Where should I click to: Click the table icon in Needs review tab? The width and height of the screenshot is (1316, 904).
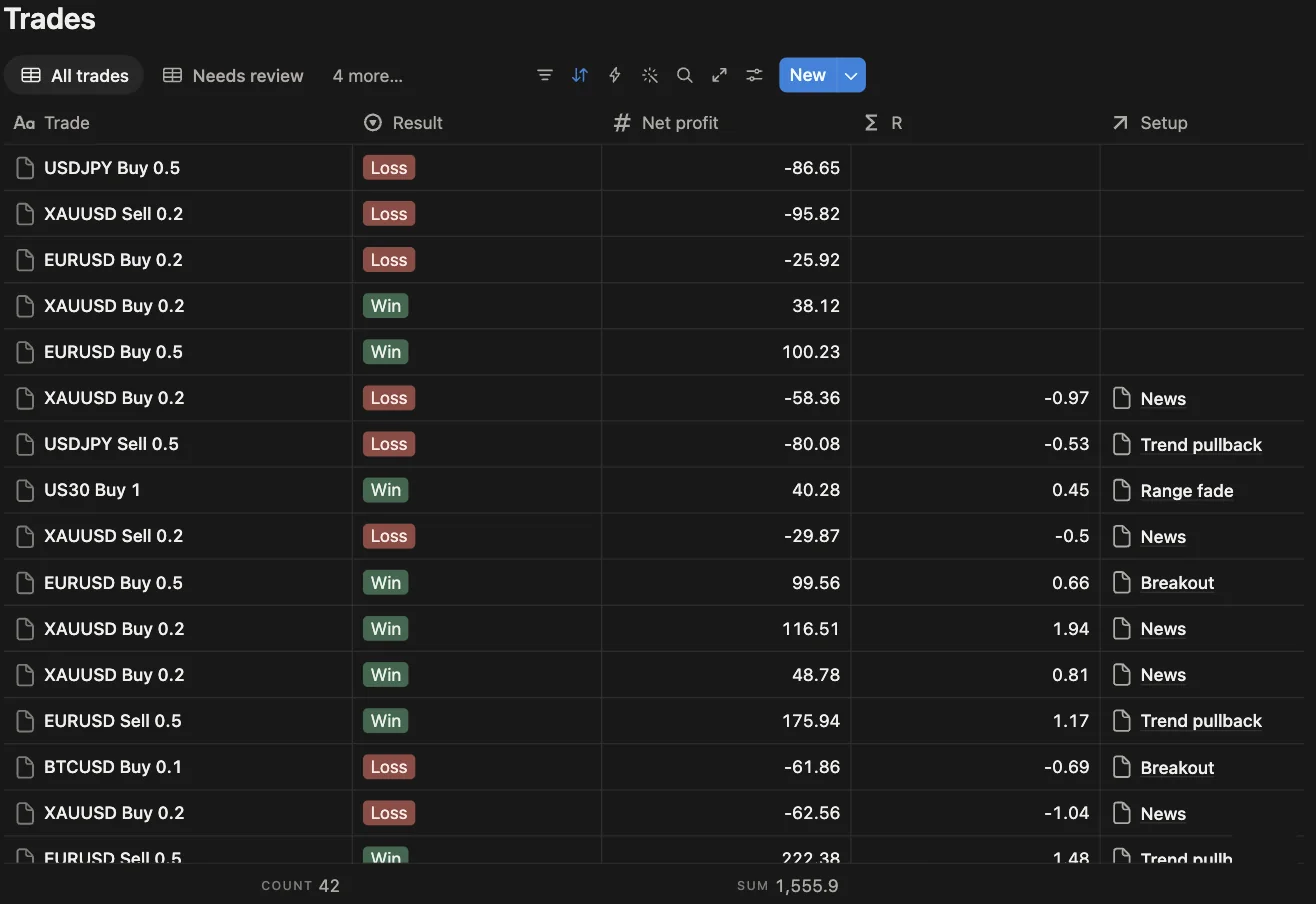pos(173,76)
